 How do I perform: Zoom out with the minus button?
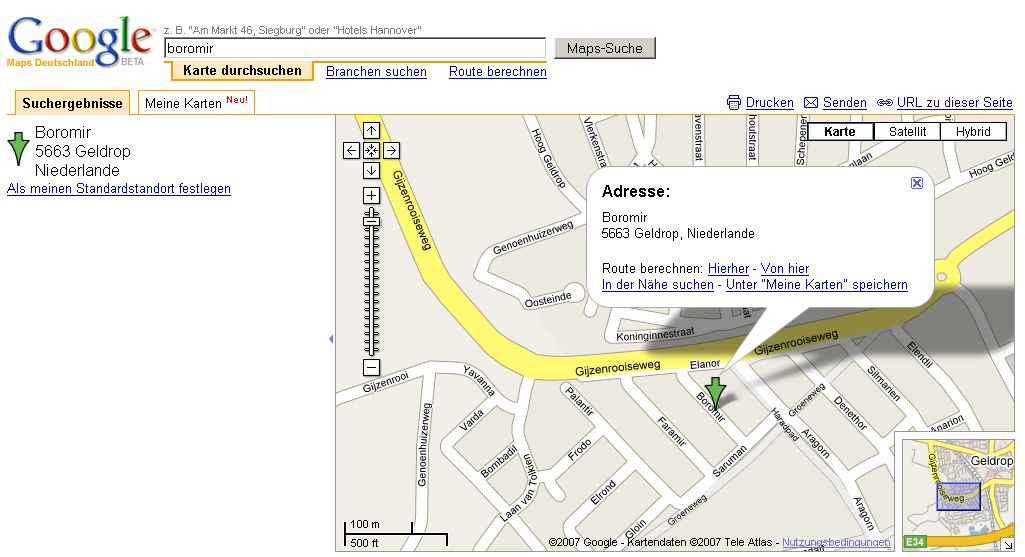click(371, 367)
